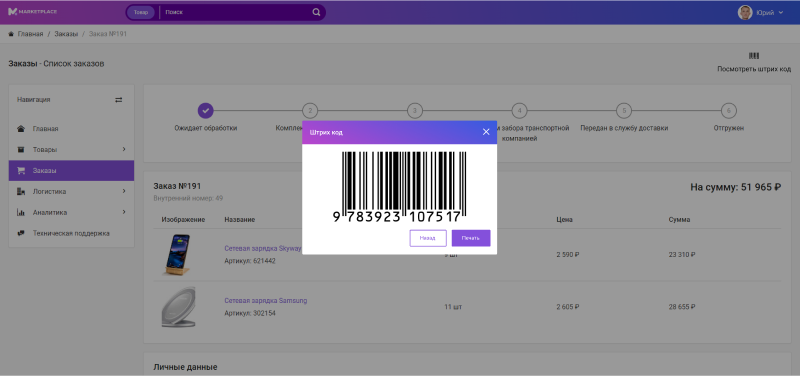Click the Техническая поддержка chat icon
Screen dimensions: 800x376
21,233
